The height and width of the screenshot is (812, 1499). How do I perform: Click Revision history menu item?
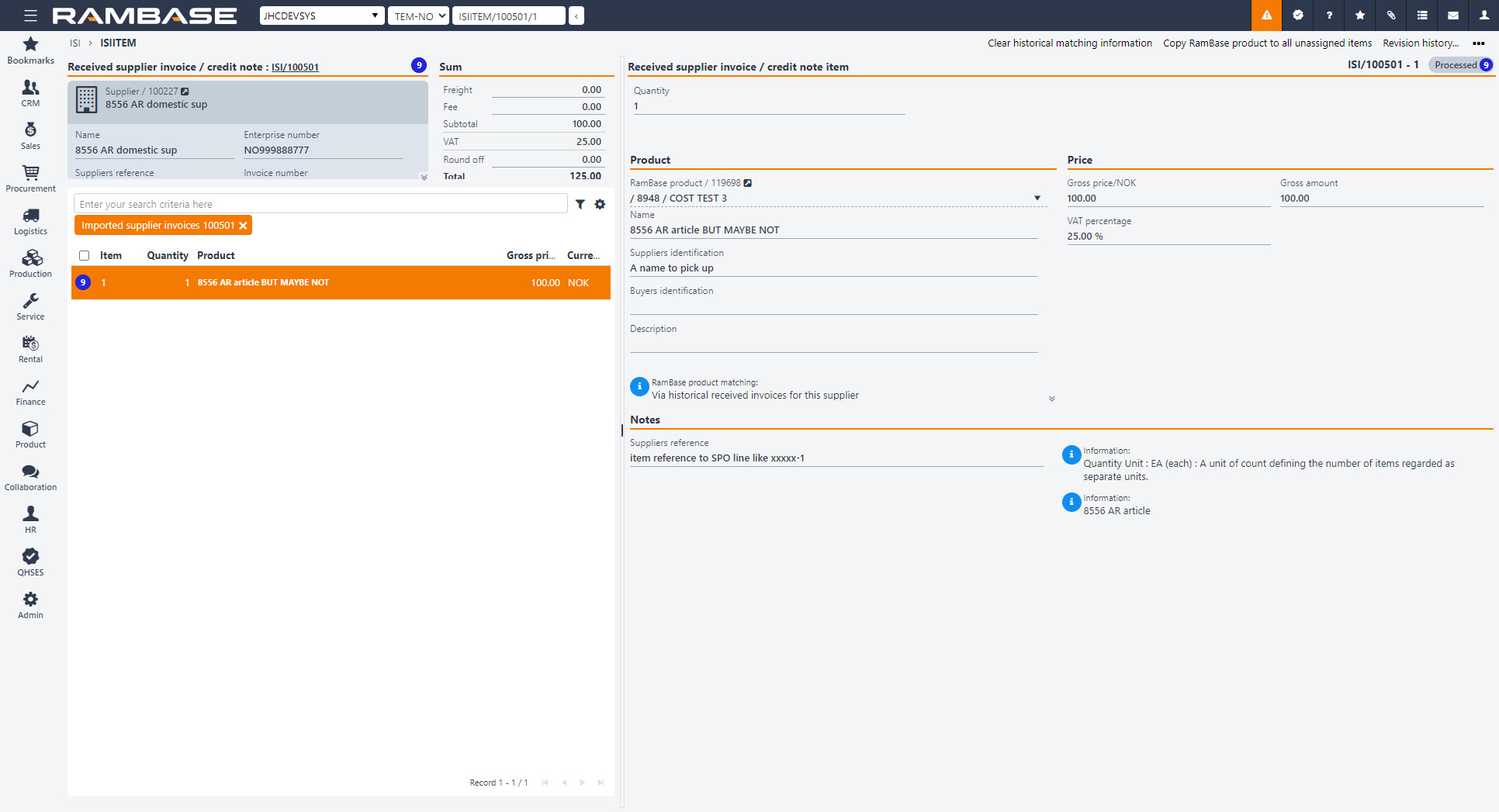click(1420, 43)
